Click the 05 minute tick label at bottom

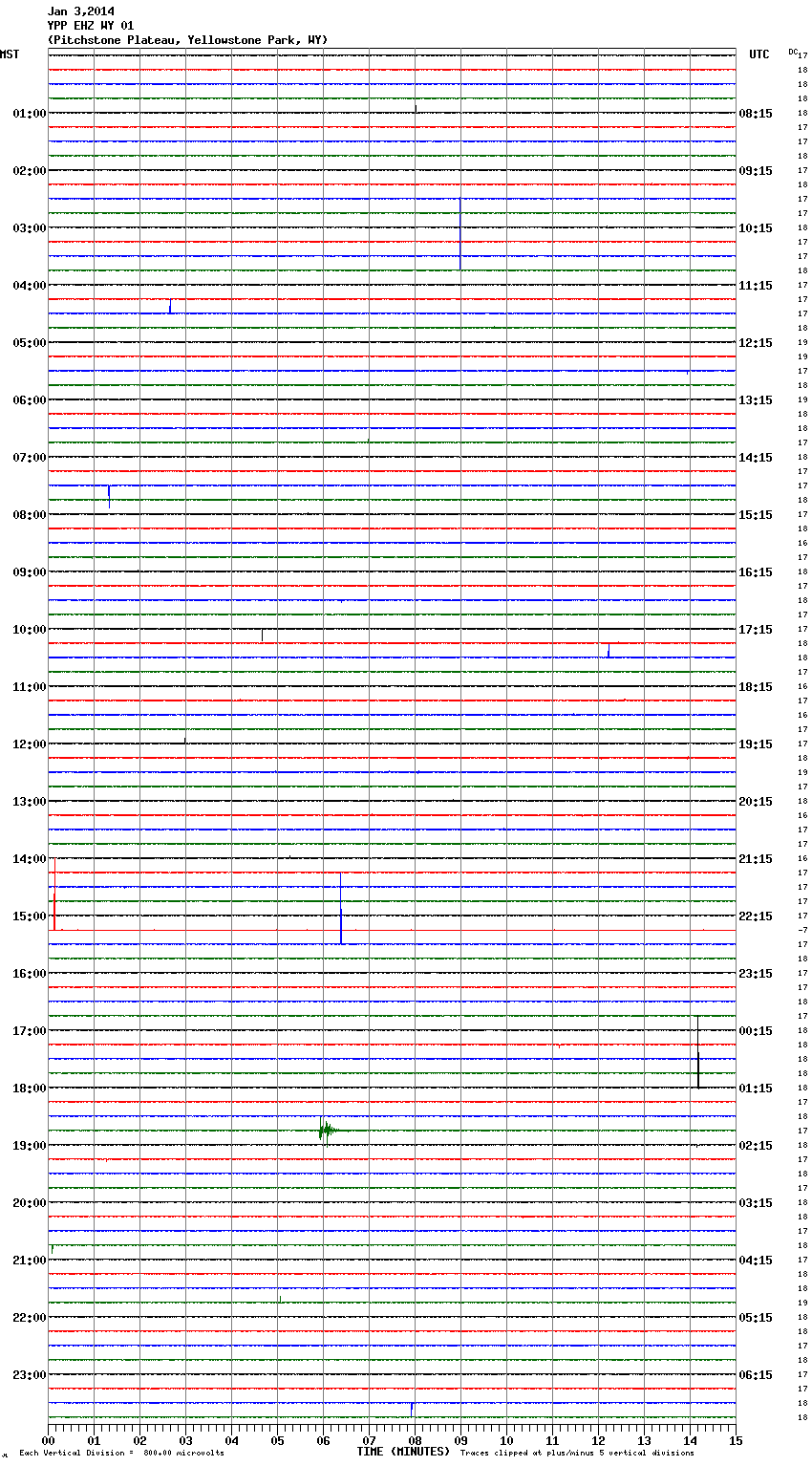tap(277, 1439)
